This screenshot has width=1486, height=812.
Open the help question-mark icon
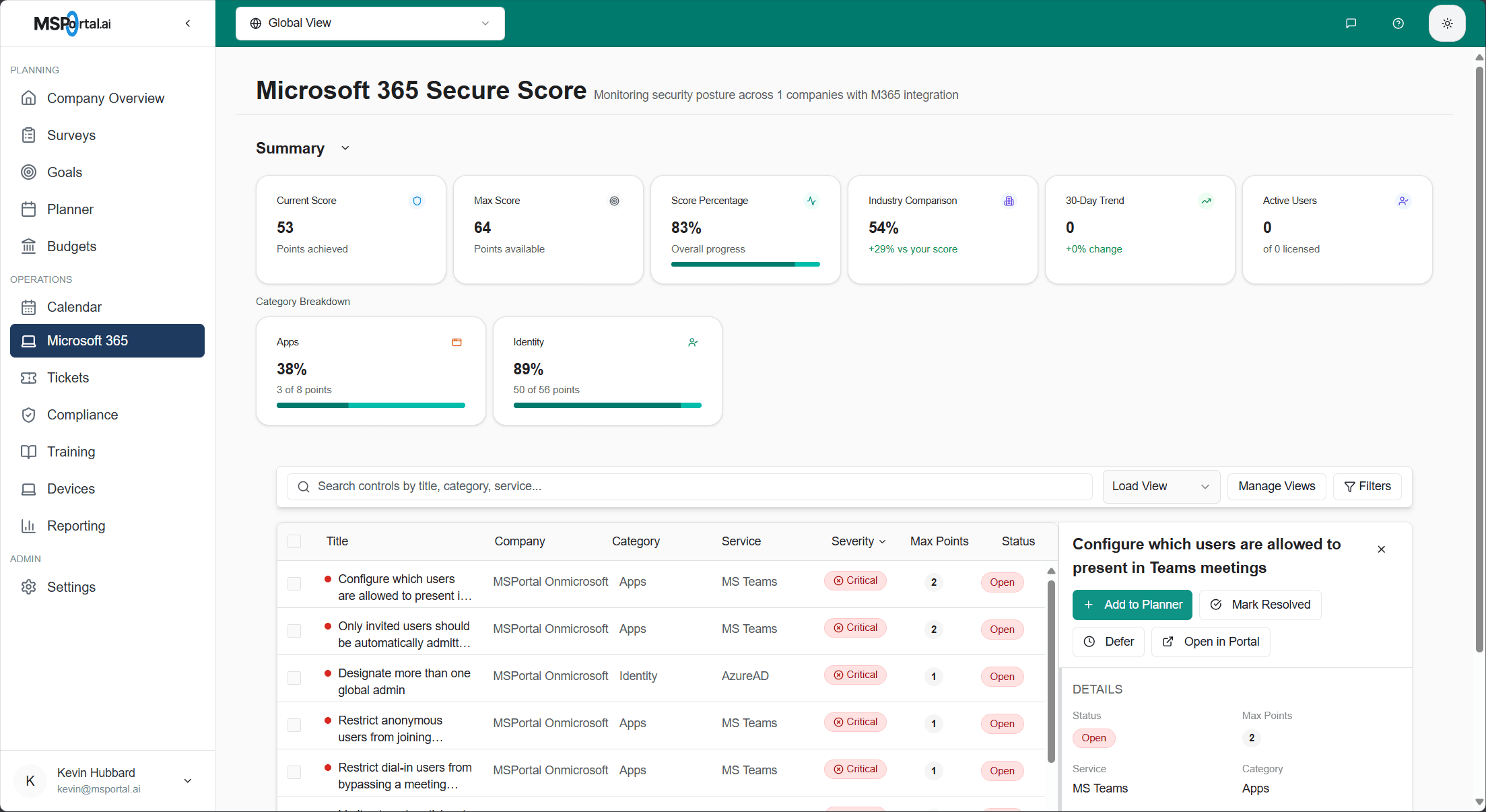coord(1398,23)
